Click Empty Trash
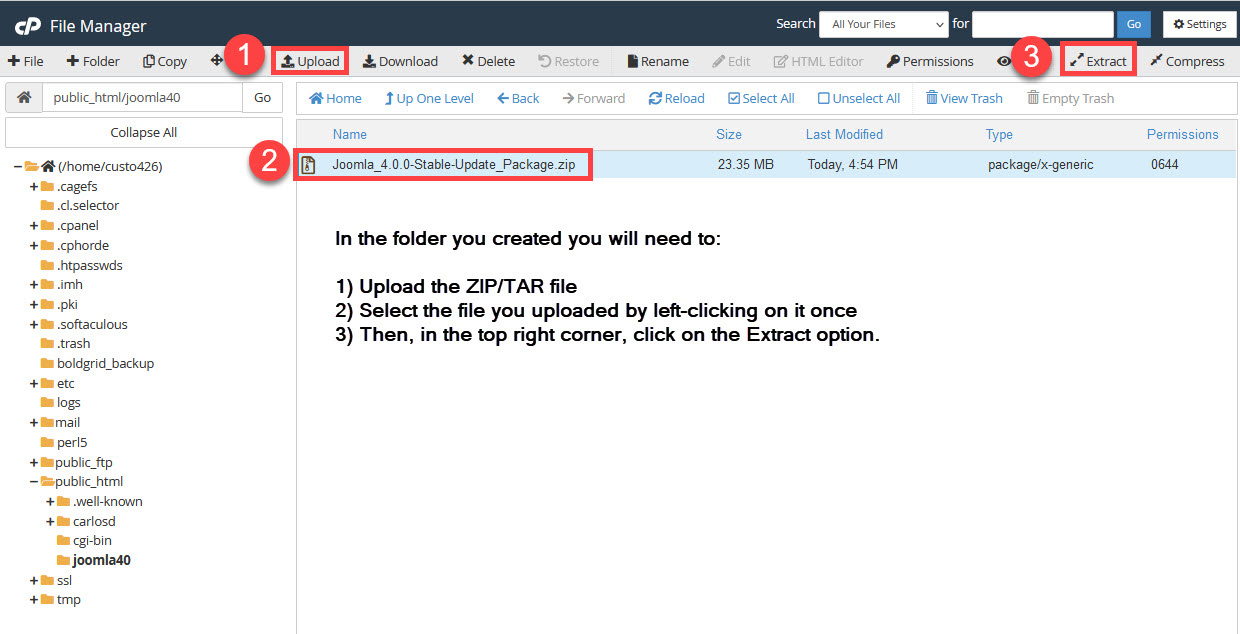 [1070, 98]
